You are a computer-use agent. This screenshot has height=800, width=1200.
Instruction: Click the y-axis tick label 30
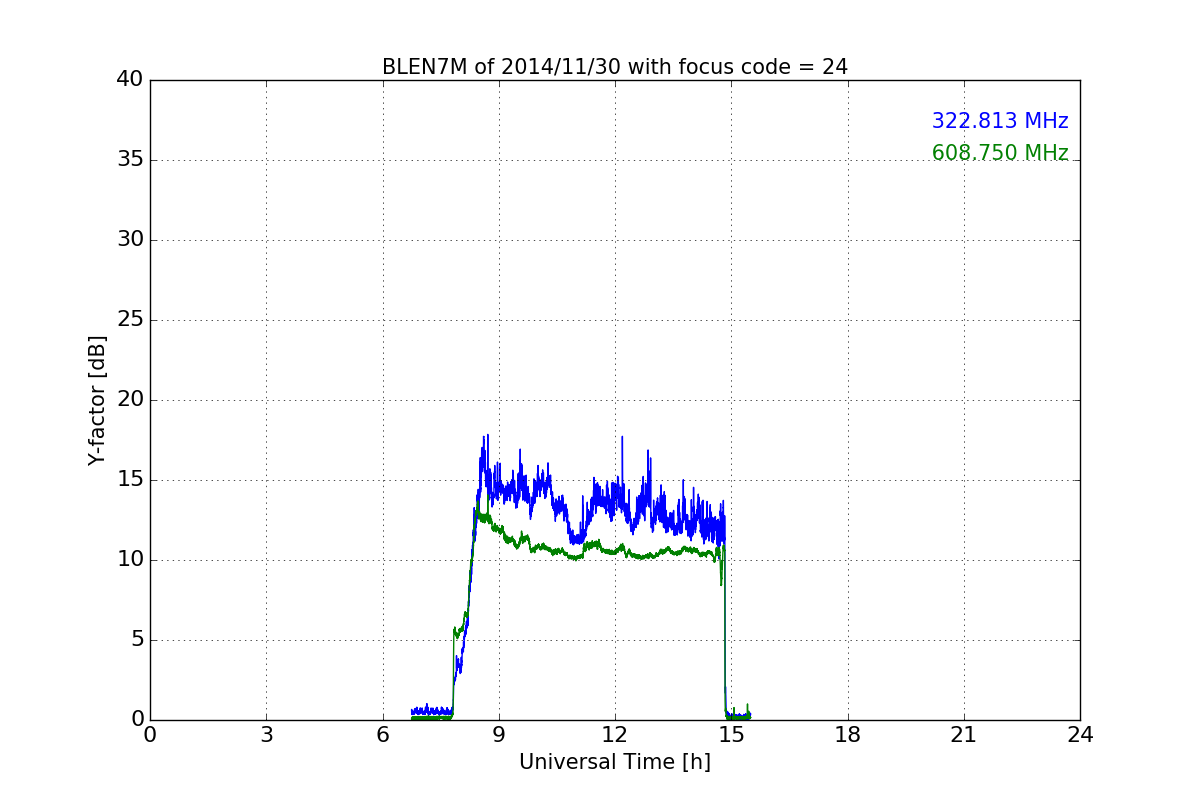[x=129, y=240]
